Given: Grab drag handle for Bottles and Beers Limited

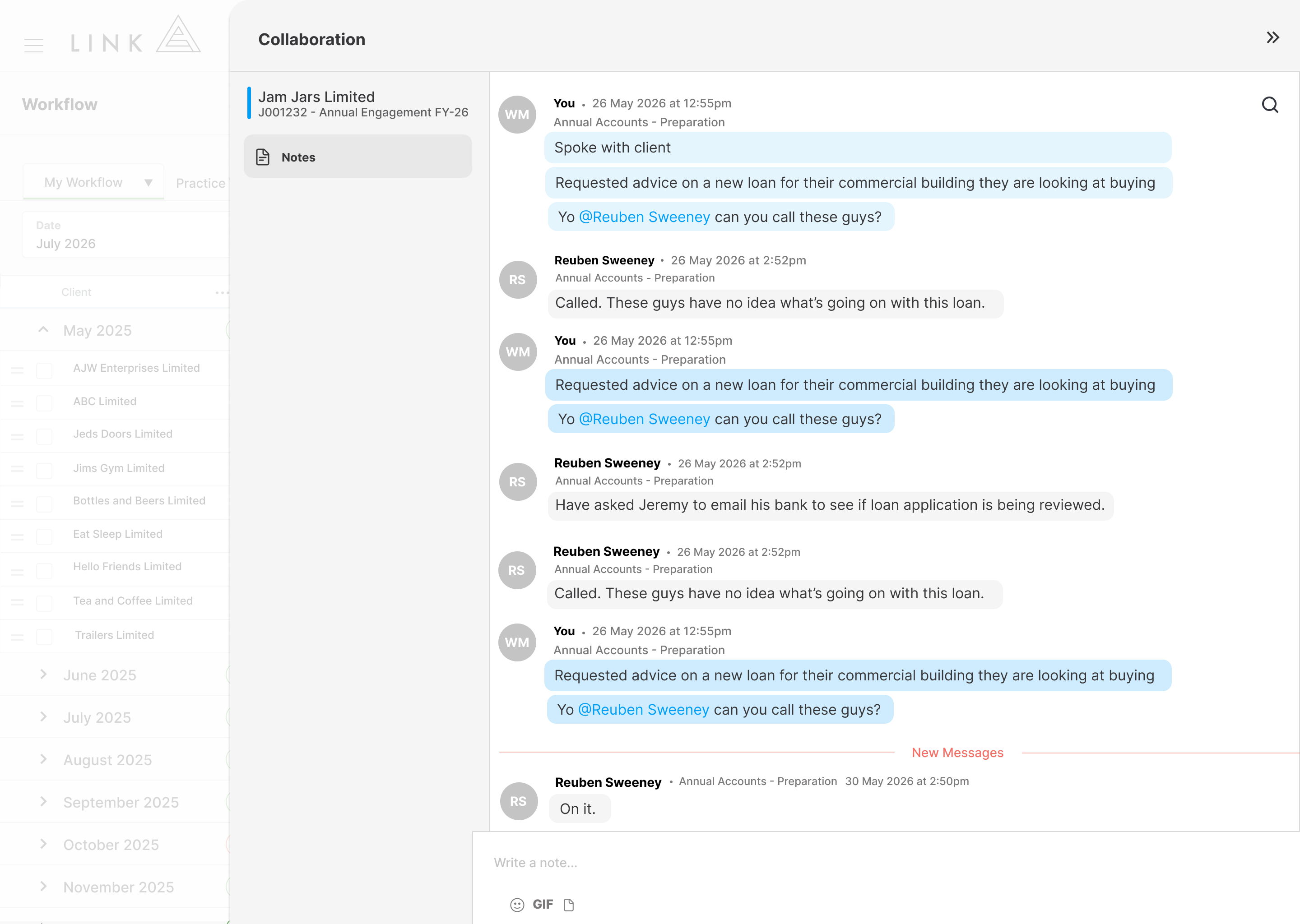Looking at the screenshot, I should (x=17, y=504).
